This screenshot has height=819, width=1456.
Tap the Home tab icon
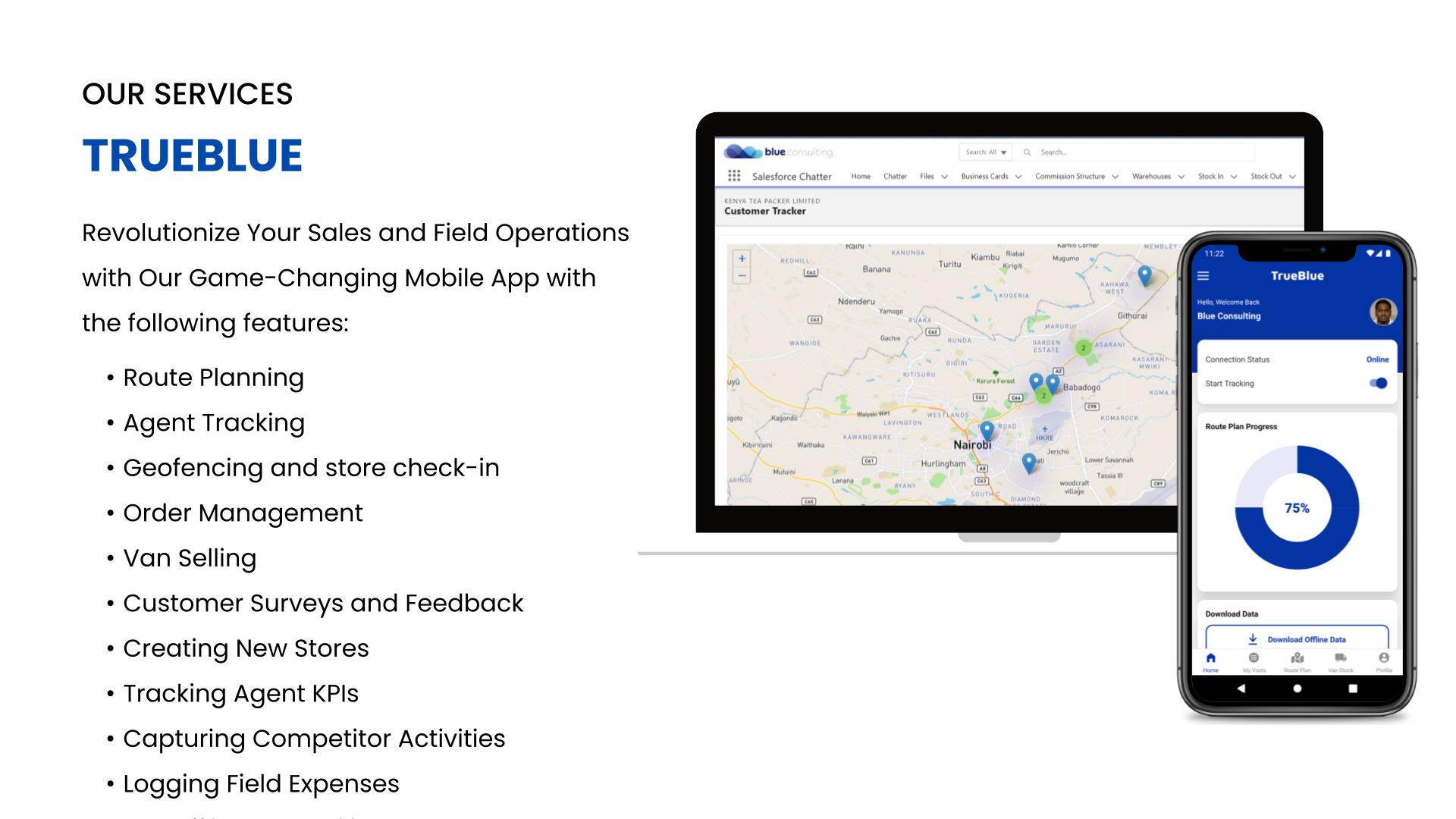coord(1210,658)
